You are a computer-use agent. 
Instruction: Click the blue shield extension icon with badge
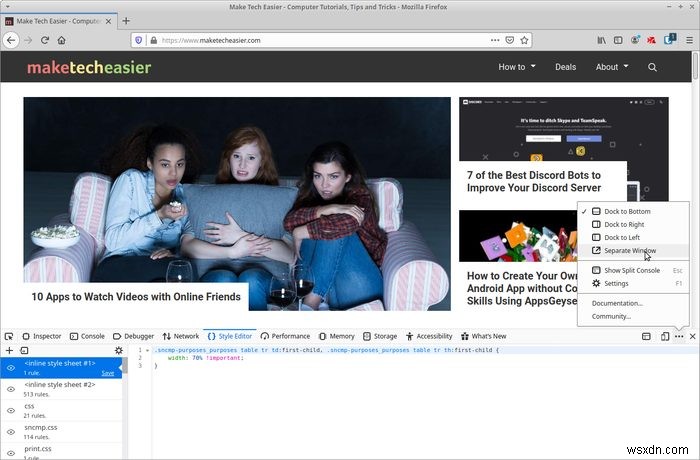669,39
